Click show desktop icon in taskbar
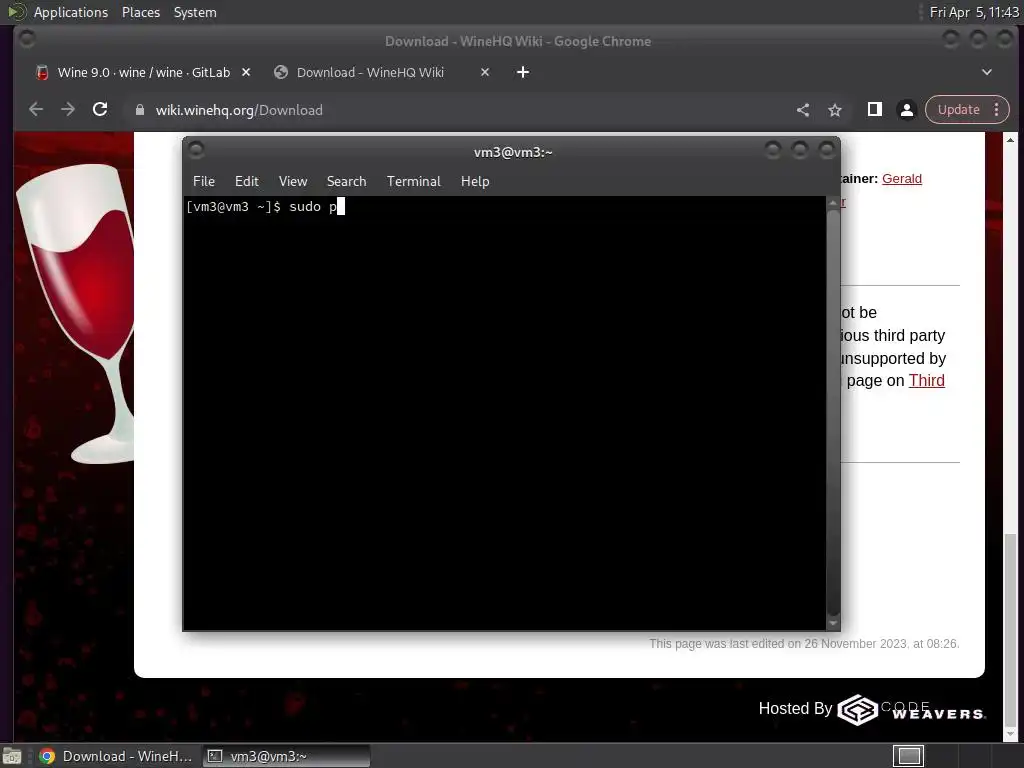The image size is (1024, 768). pos(12,756)
